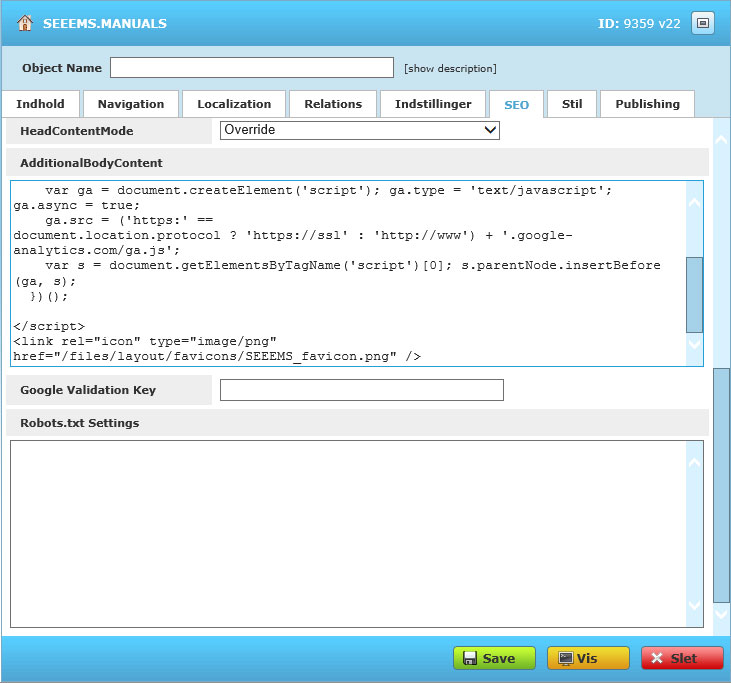Image resolution: width=731 pixels, height=683 pixels.
Task: Click the AdditionalBodyContent section header
Action: (x=358, y=163)
